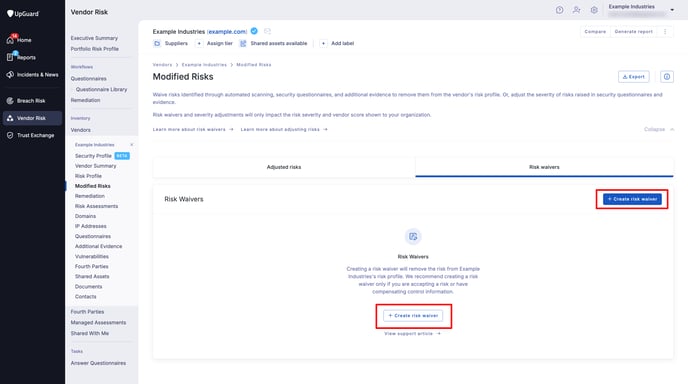Open IP Addresses
The image size is (688, 384).
tap(90, 226)
